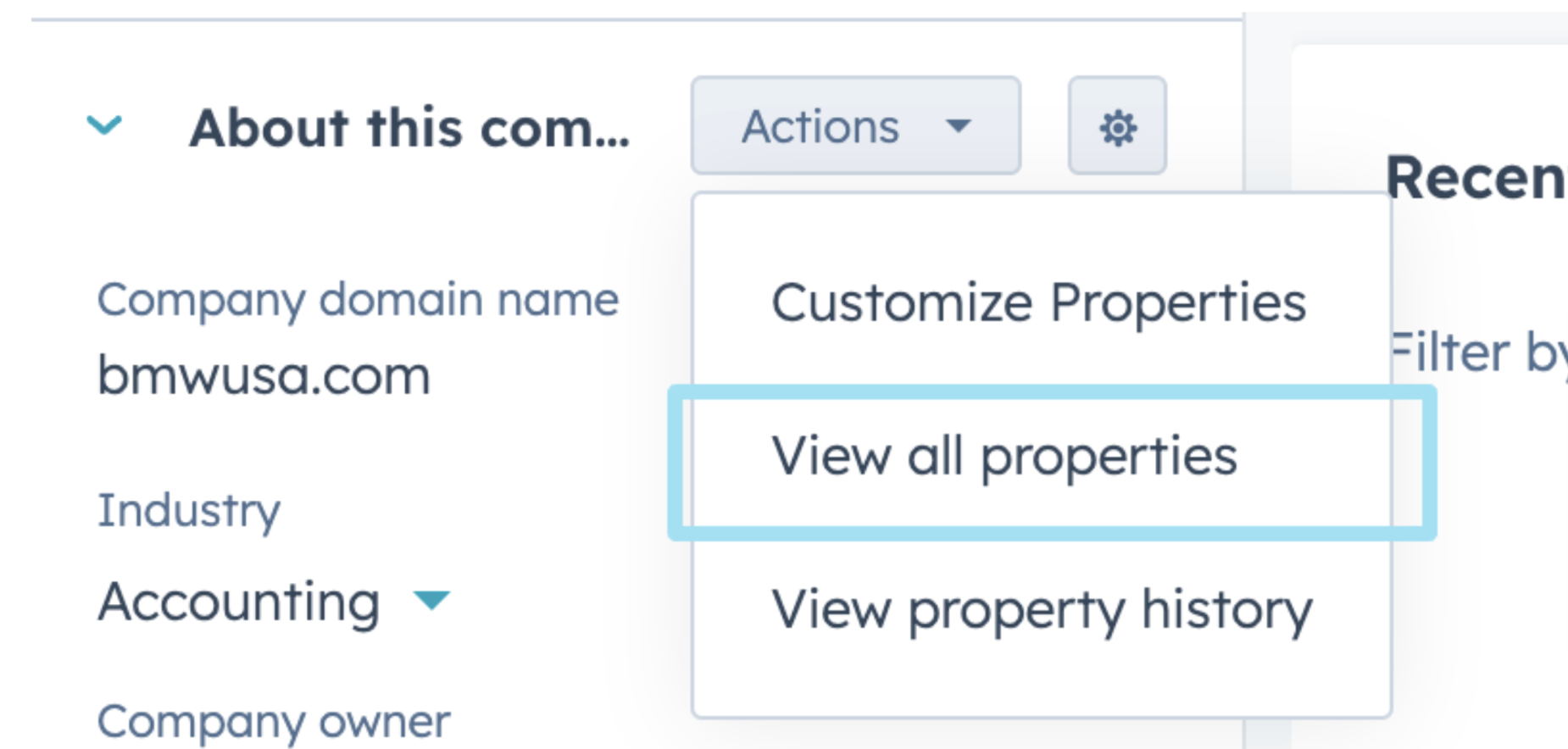This screenshot has width=1568, height=749.
Task: Click the Actions dropdown button
Action: 855,126
